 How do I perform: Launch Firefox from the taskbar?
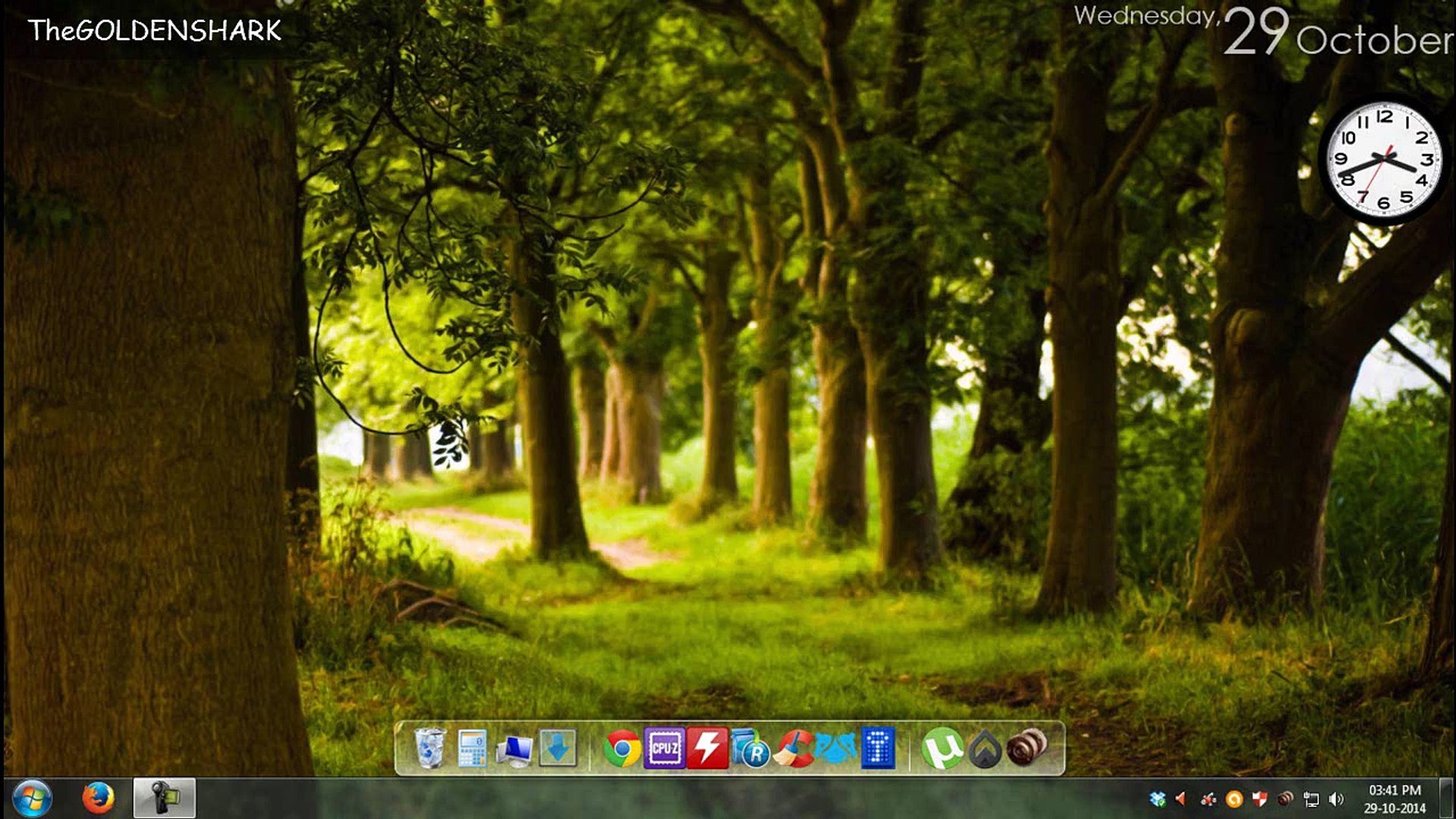click(98, 798)
